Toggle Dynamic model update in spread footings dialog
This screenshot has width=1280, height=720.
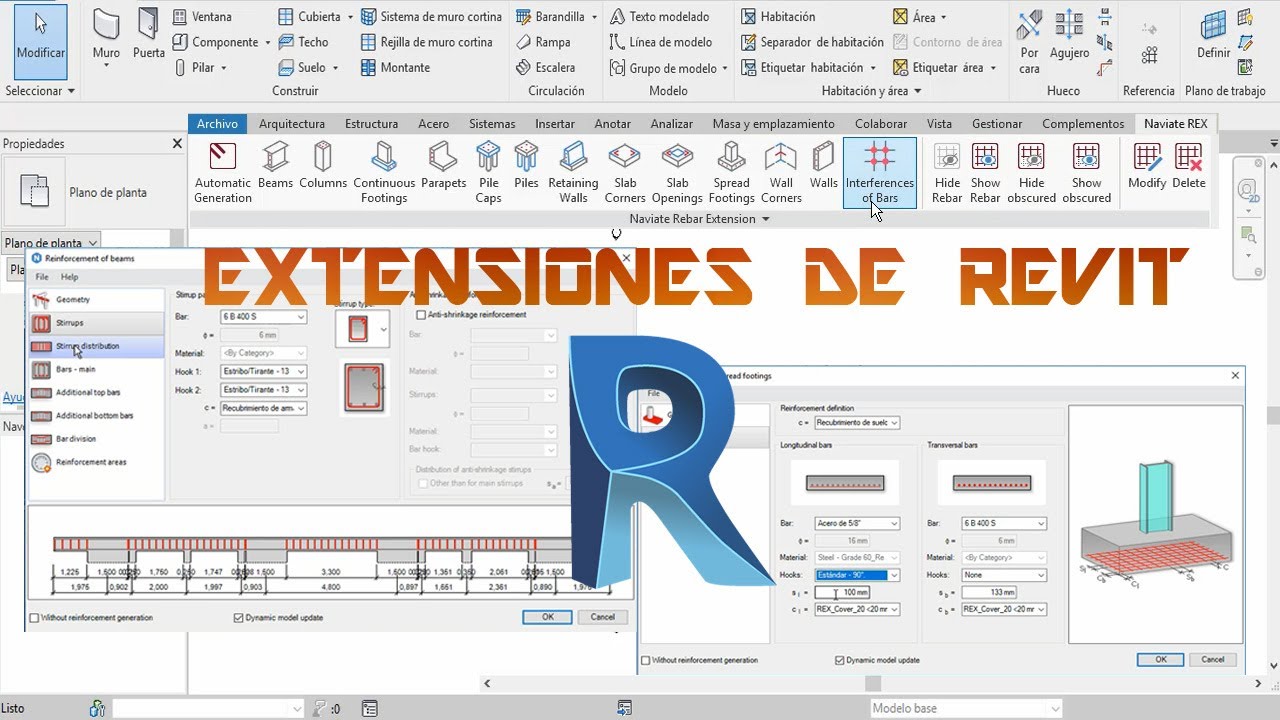click(x=840, y=660)
